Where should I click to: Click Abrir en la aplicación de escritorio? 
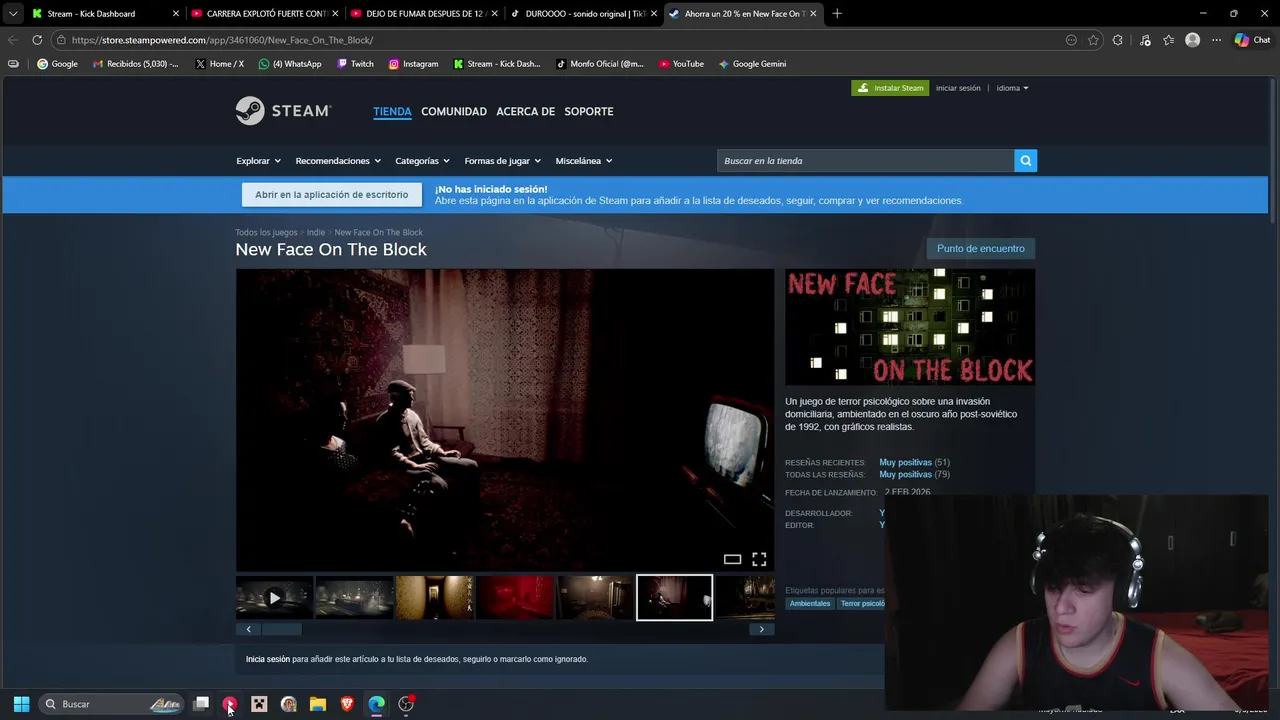pos(331,195)
